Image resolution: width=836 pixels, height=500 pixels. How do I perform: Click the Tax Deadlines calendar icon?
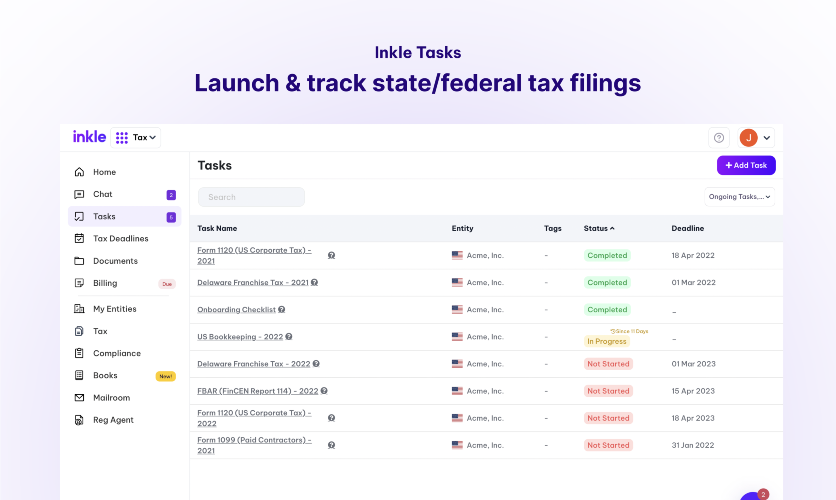tap(79, 238)
